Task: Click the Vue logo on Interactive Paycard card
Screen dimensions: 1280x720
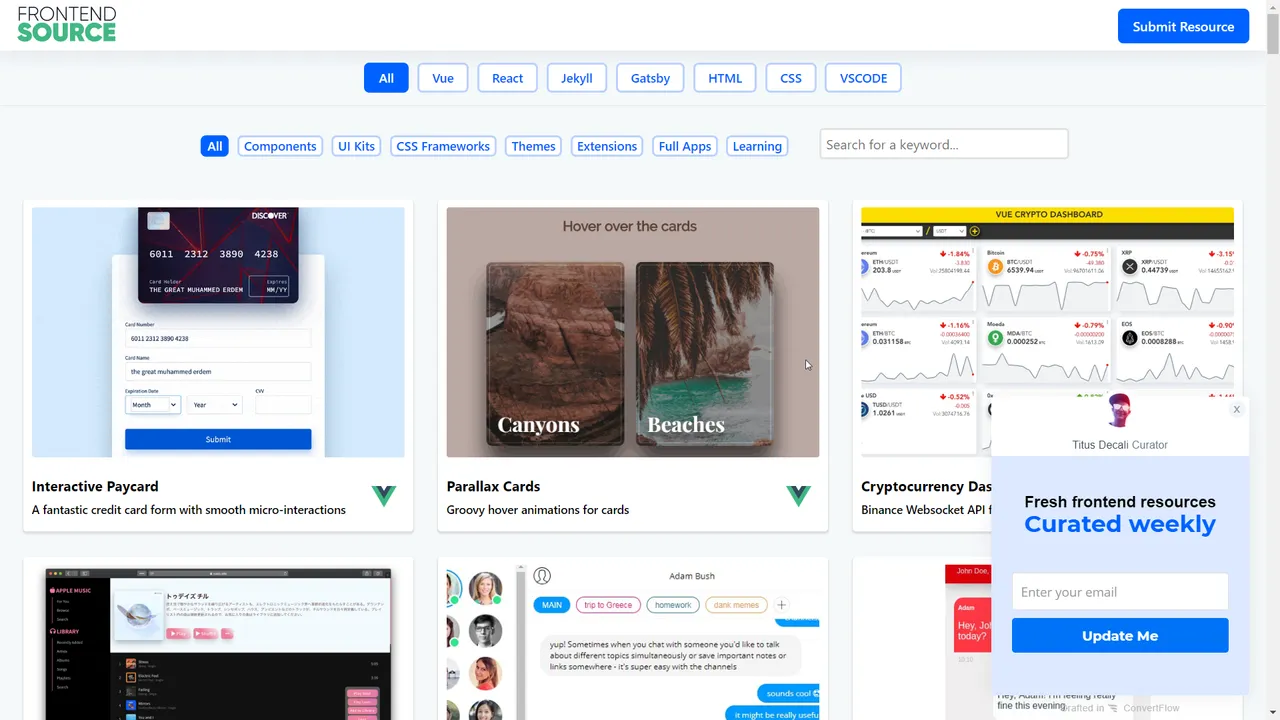Action: 384,495
